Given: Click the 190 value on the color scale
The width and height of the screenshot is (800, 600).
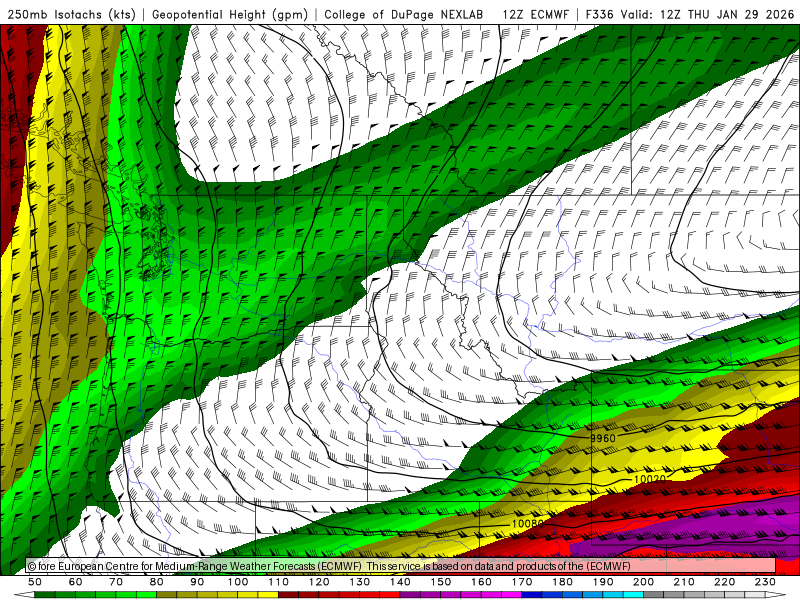Looking at the screenshot, I should 603,582.
